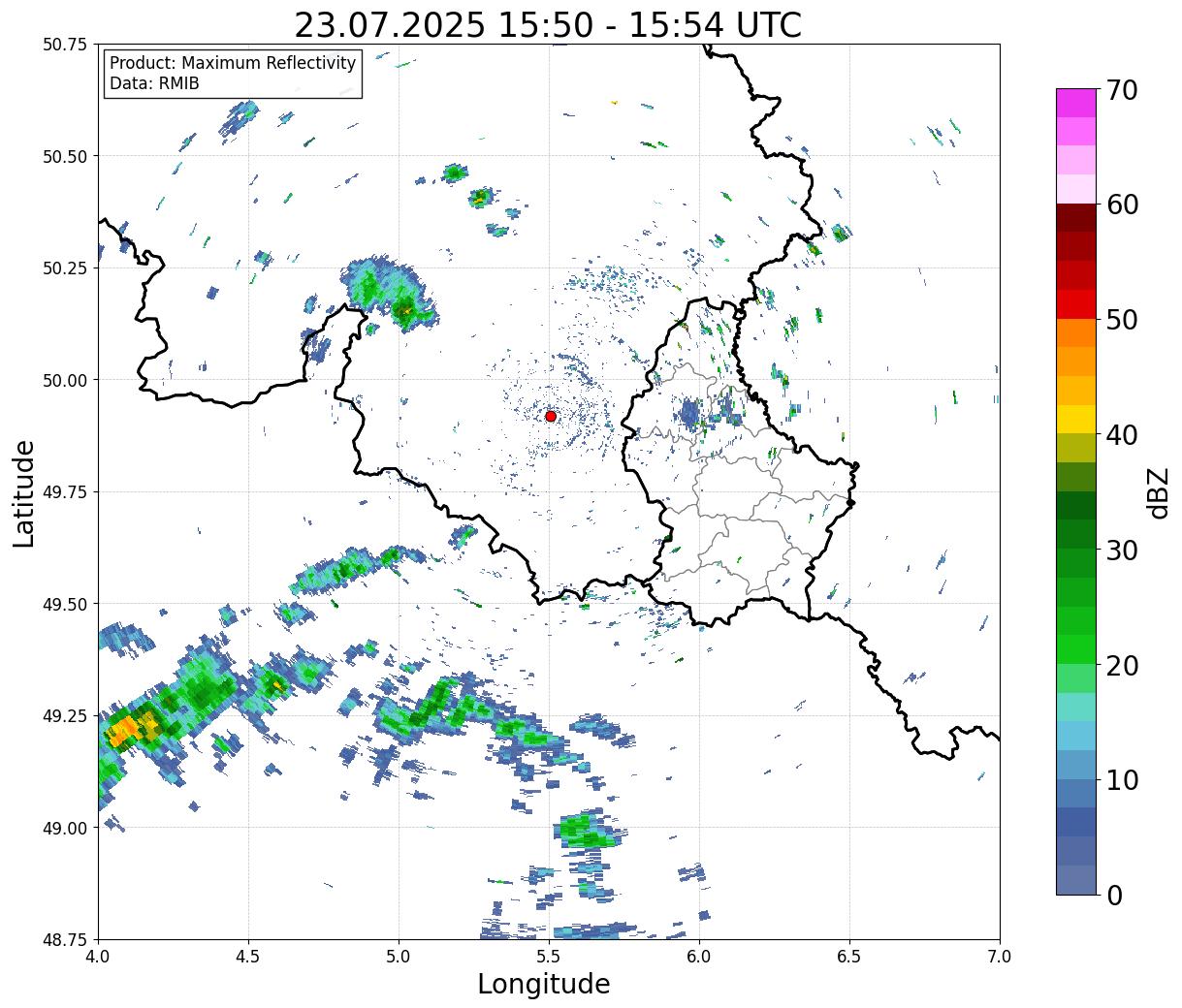Click the longitude tick label 4.5

[249, 957]
